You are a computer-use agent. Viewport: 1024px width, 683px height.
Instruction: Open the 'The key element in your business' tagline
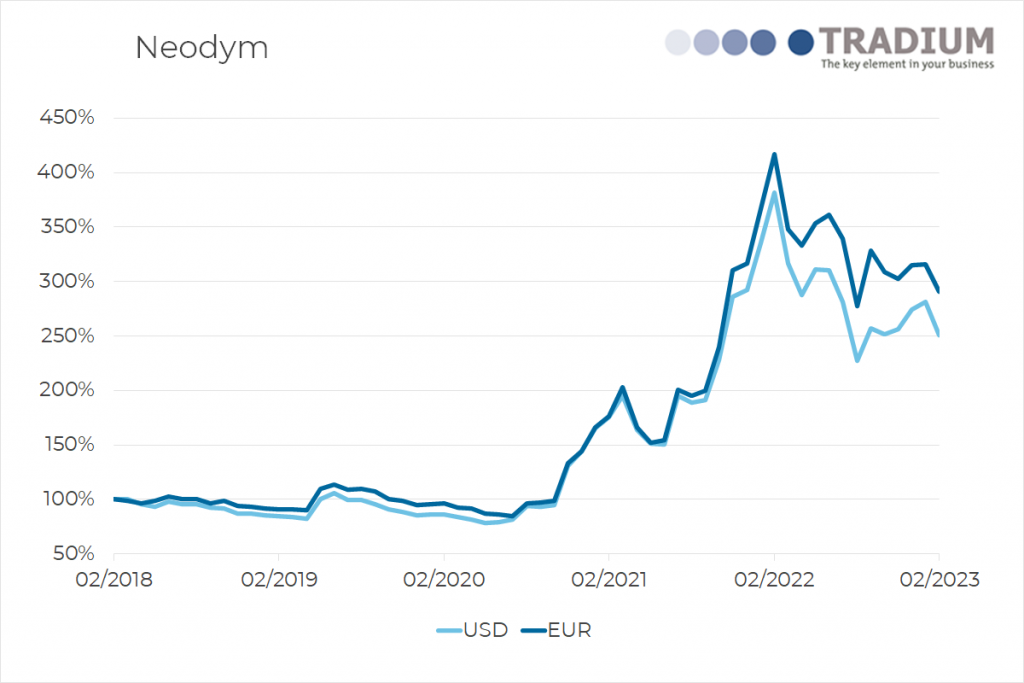[907, 65]
